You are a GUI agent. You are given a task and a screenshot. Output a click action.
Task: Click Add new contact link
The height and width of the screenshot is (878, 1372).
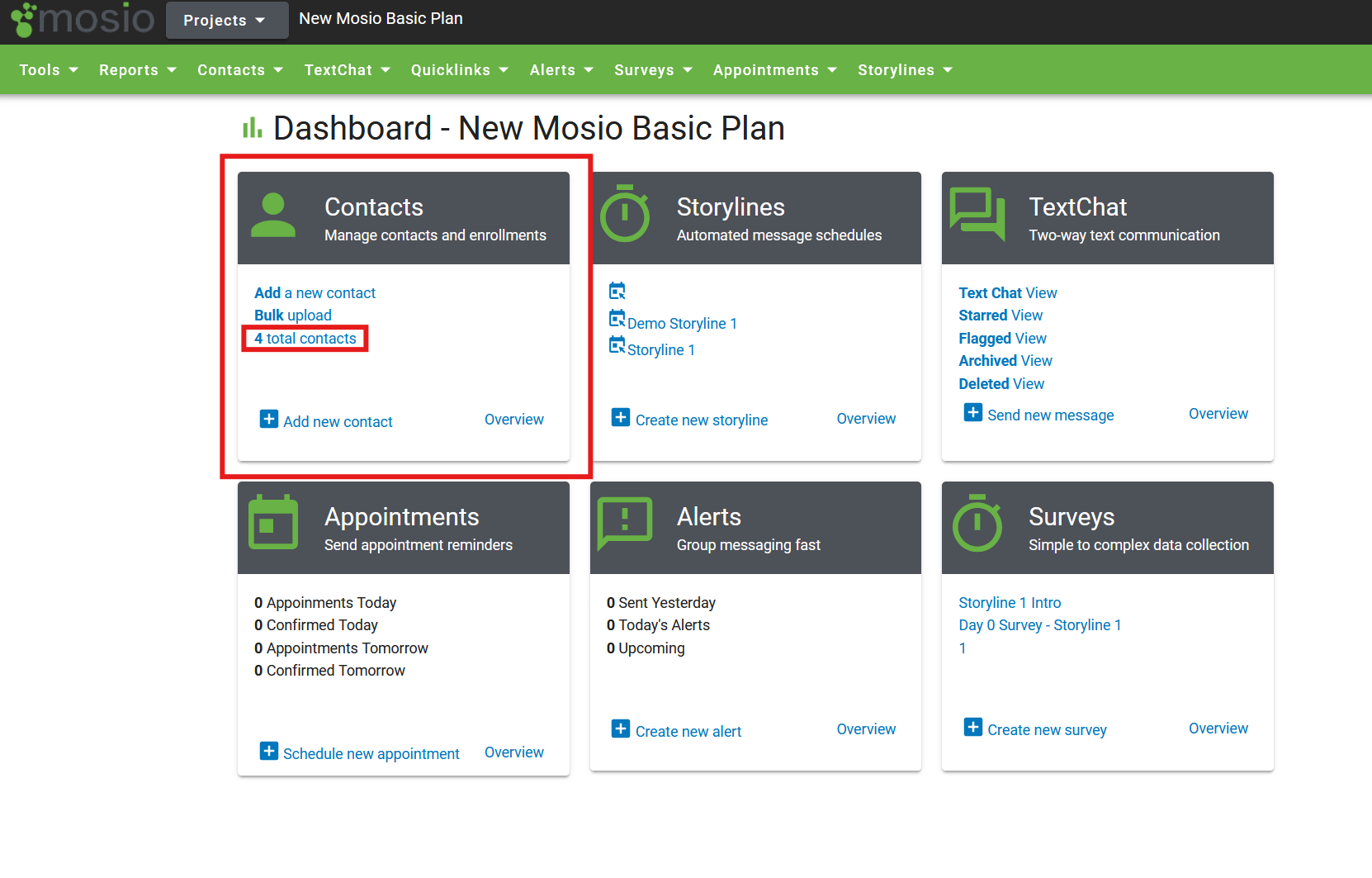click(338, 422)
